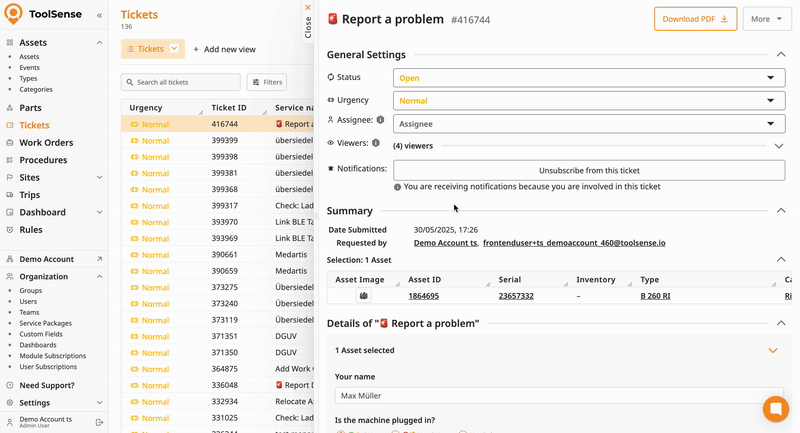Click the ToolSense logo icon

point(13,14)
